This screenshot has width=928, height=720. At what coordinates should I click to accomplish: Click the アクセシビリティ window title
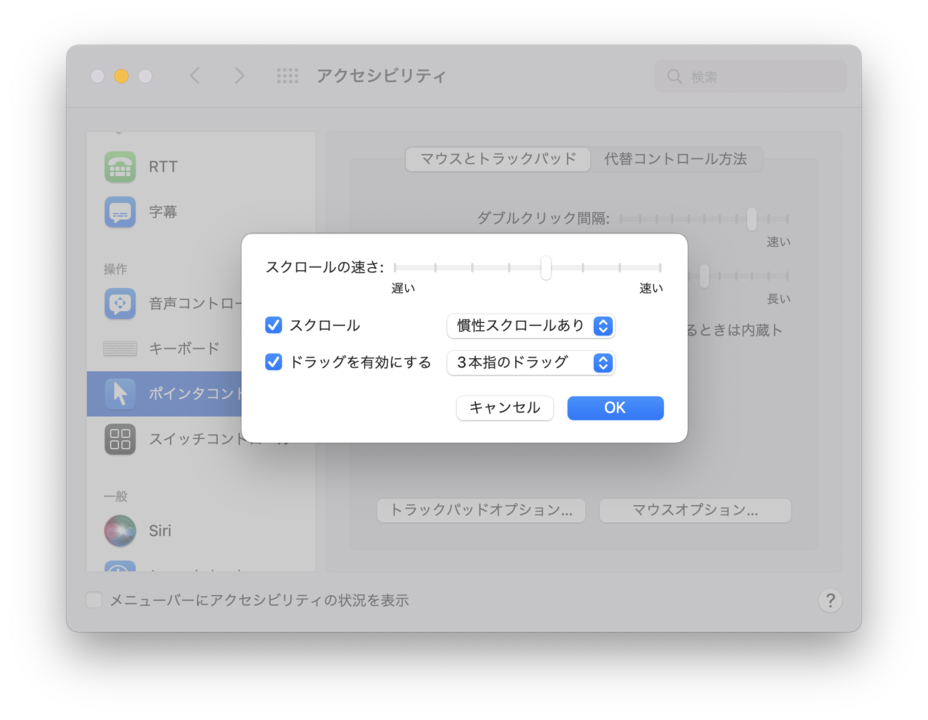(x=381, y=76)
